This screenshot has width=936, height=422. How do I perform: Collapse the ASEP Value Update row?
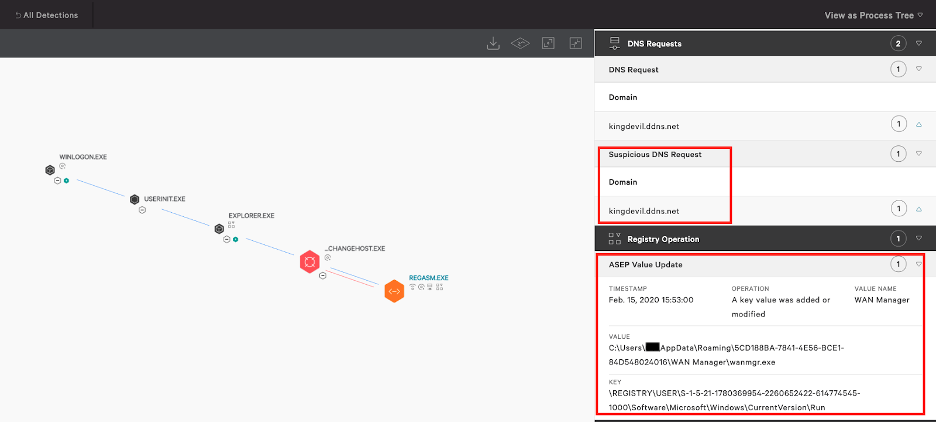click(919, 264)
